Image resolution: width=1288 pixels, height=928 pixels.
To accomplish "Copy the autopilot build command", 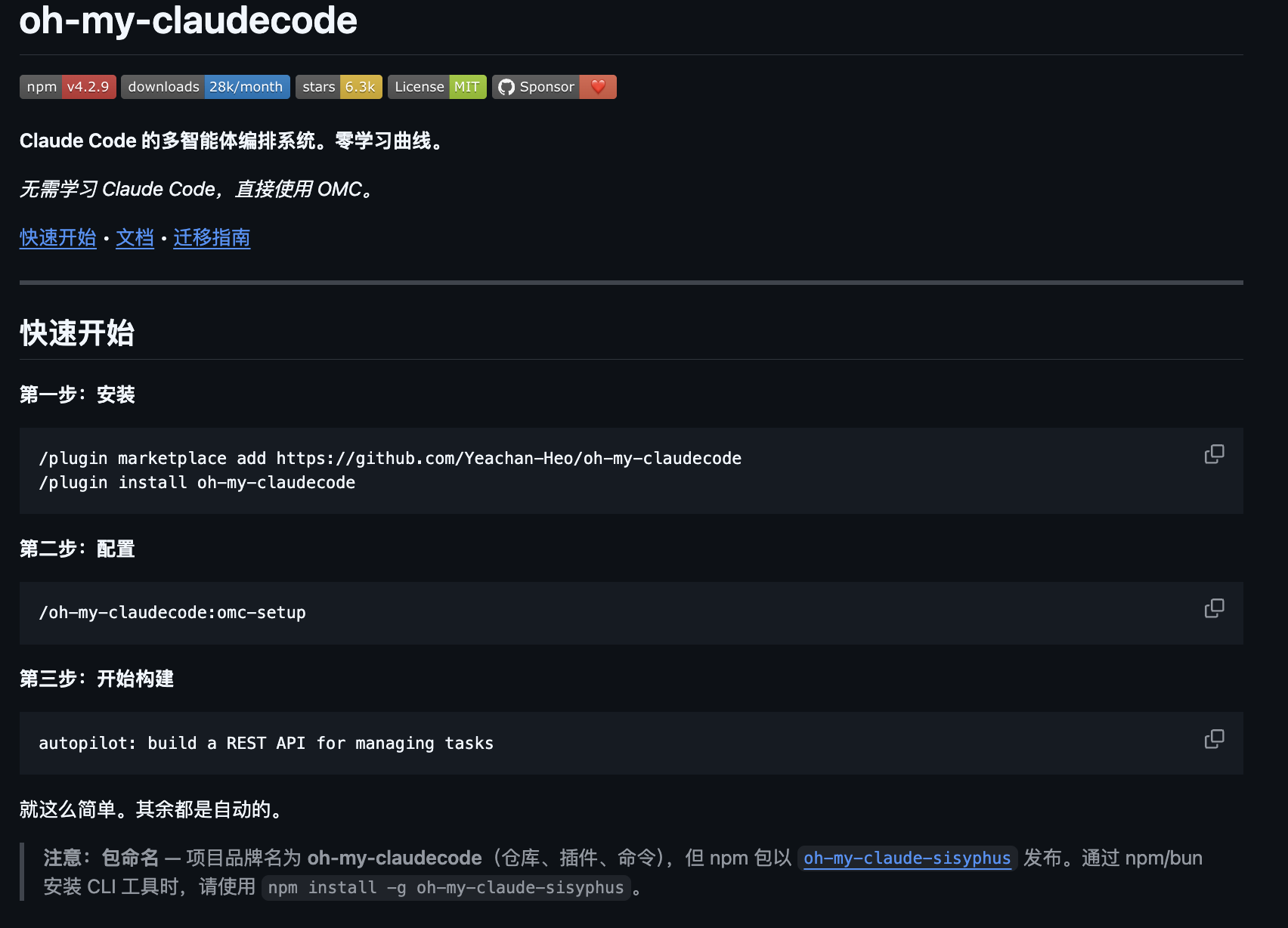I will [1214, 738].
